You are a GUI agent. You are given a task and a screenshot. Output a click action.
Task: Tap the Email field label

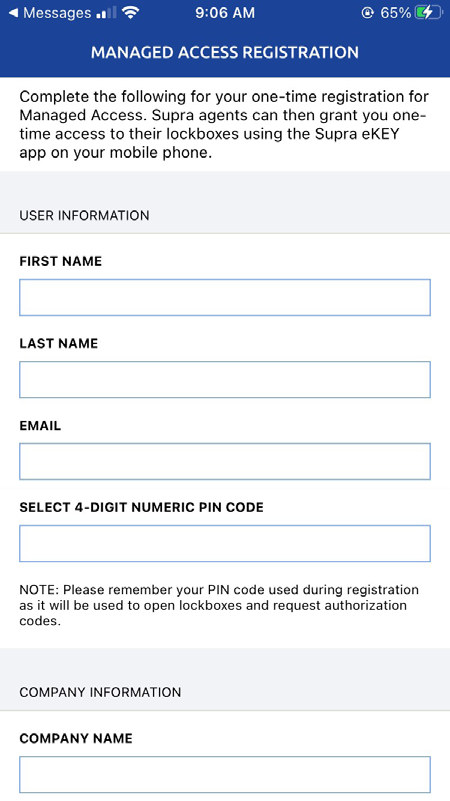pos(40,426)
